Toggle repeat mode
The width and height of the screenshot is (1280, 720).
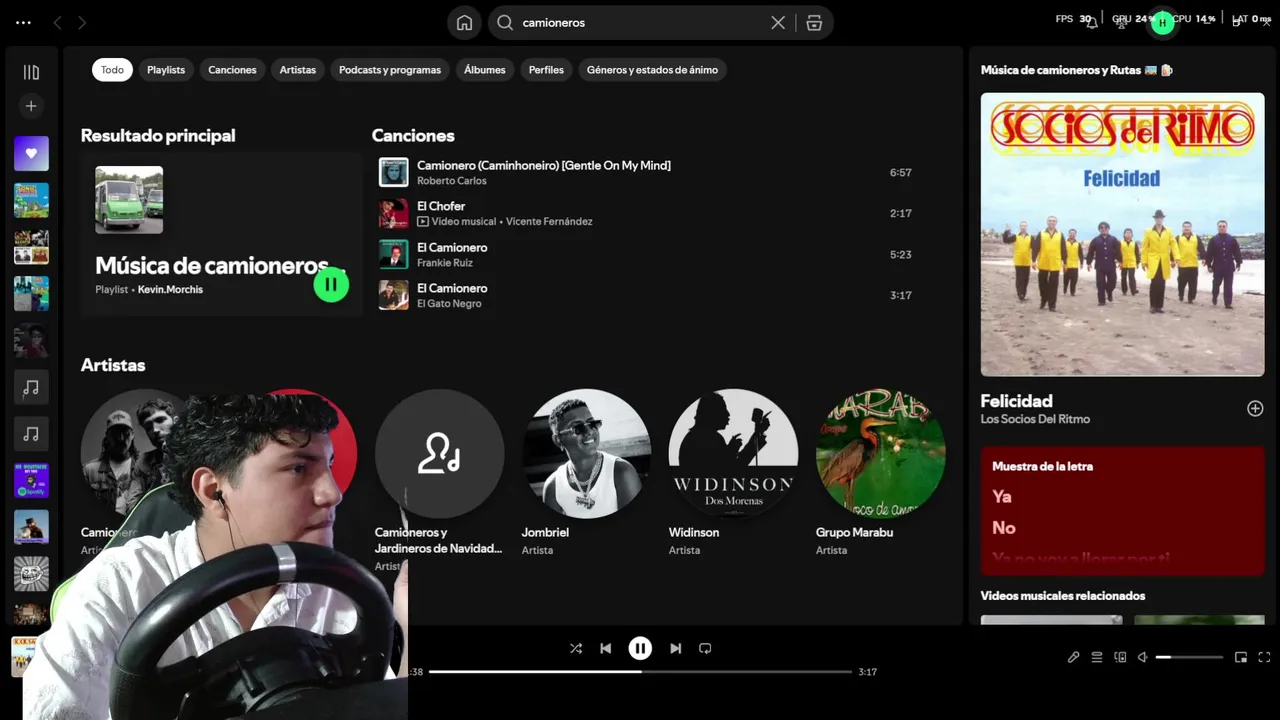tap(705, 648)
